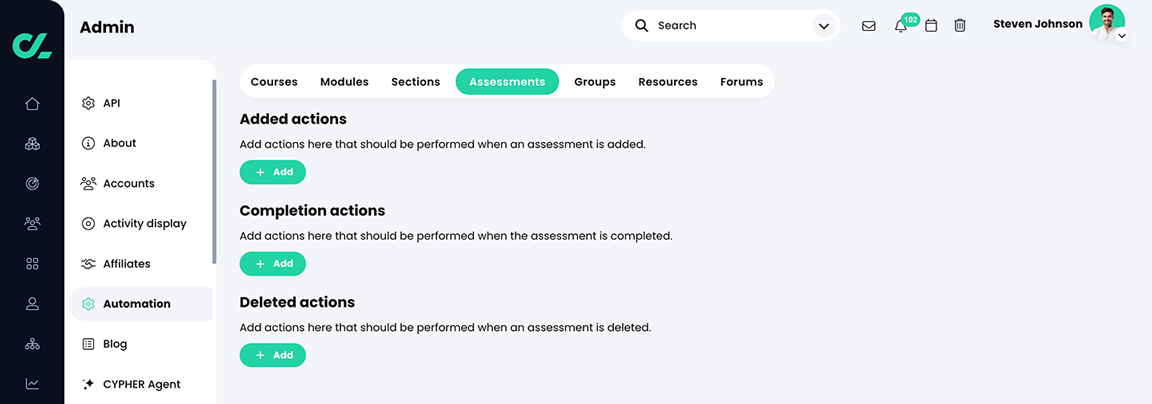The image size is (1152, 404).
Task: Open the cubes catalog icon in left rail
Action: pos(32,144)
